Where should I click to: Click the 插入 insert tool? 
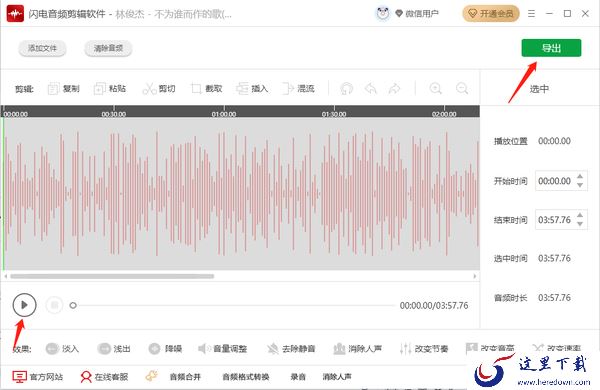point(252,89)
